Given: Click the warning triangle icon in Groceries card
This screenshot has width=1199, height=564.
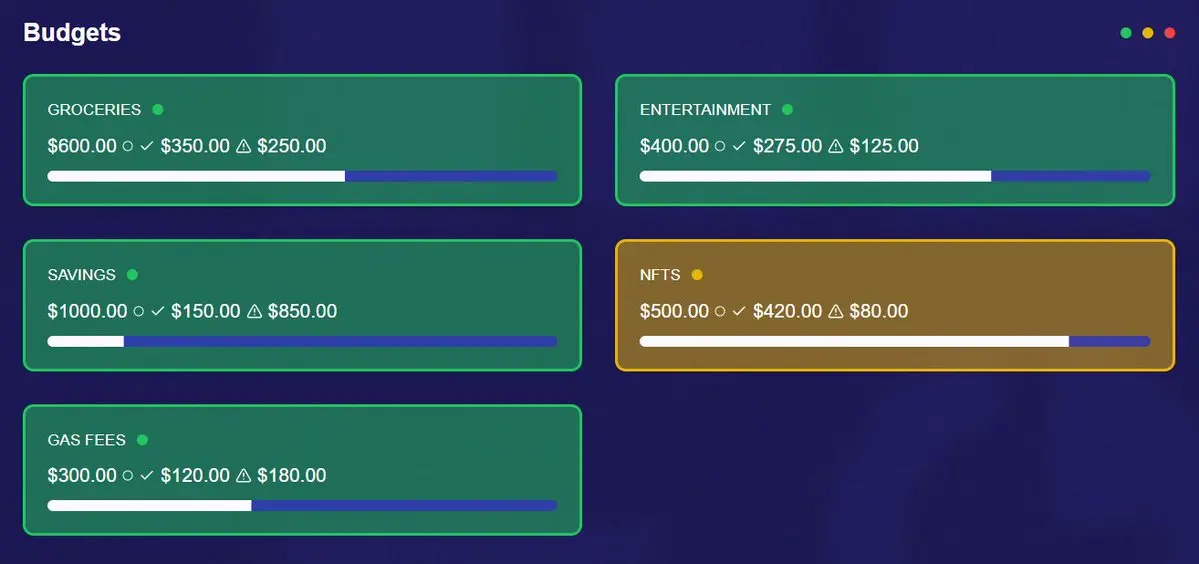Looking at the screenshot, I should tap(243, 146).
